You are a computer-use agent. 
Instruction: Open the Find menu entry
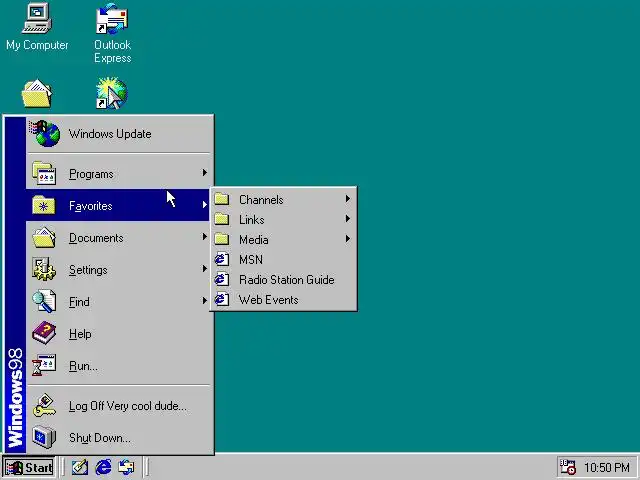pos(118,301)
